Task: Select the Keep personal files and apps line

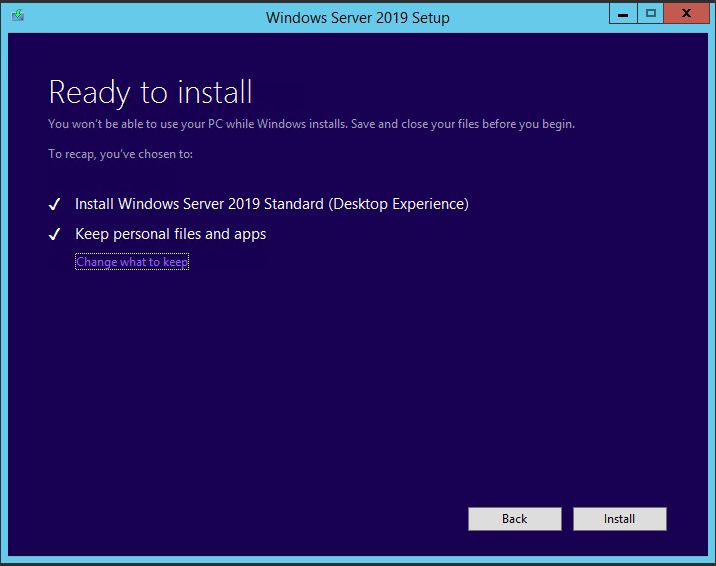Action: (170, 234)
